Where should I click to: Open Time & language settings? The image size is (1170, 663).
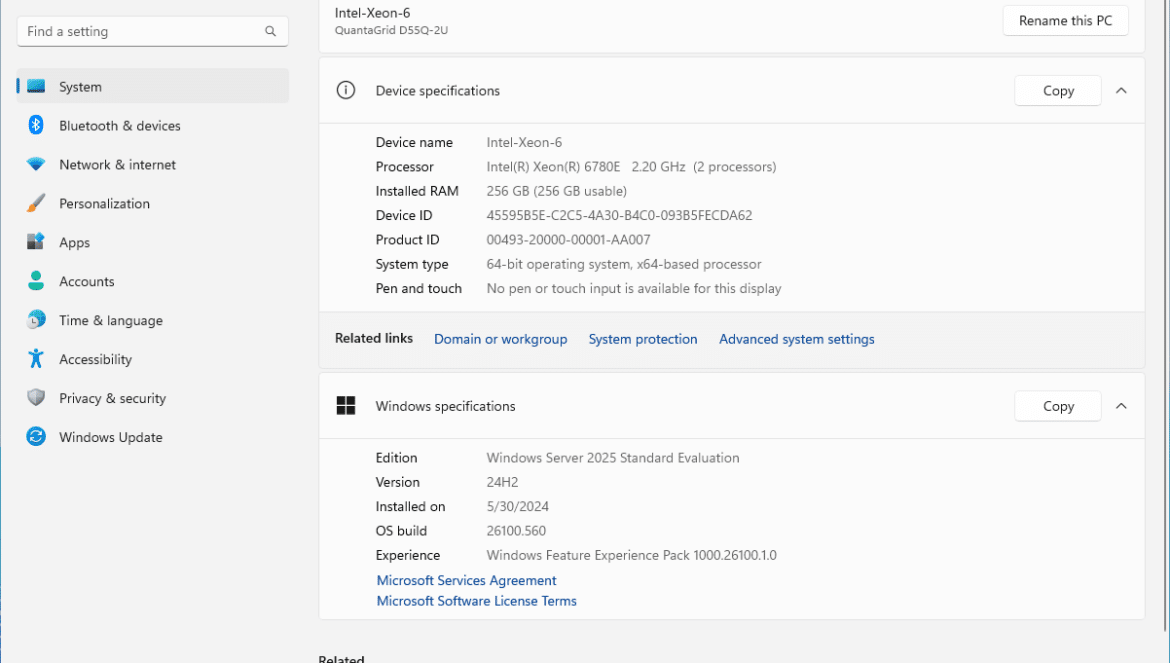(153, 320)
